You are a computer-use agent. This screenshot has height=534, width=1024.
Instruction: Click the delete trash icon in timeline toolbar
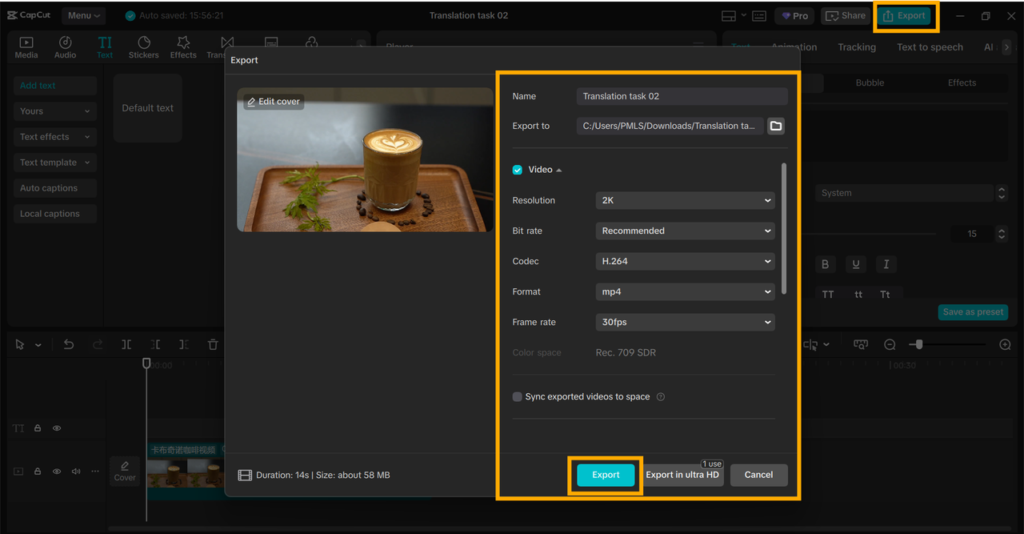(213, 345)
